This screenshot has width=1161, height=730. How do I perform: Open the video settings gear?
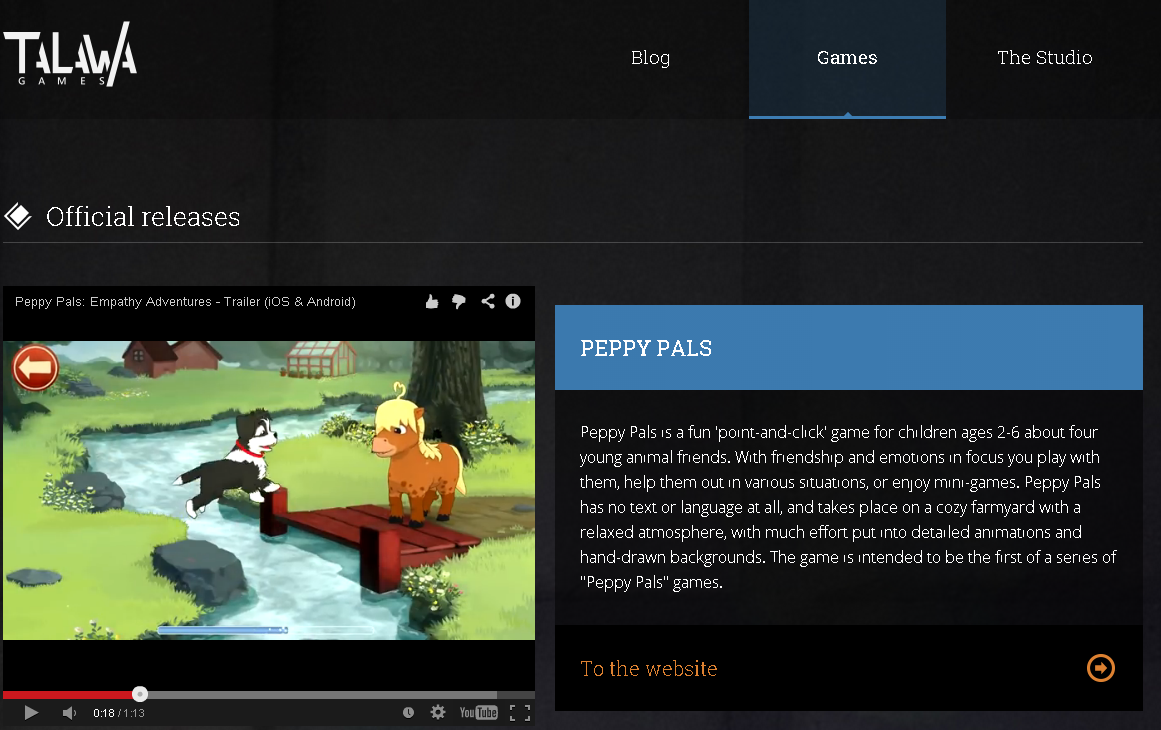coord(437,712)
